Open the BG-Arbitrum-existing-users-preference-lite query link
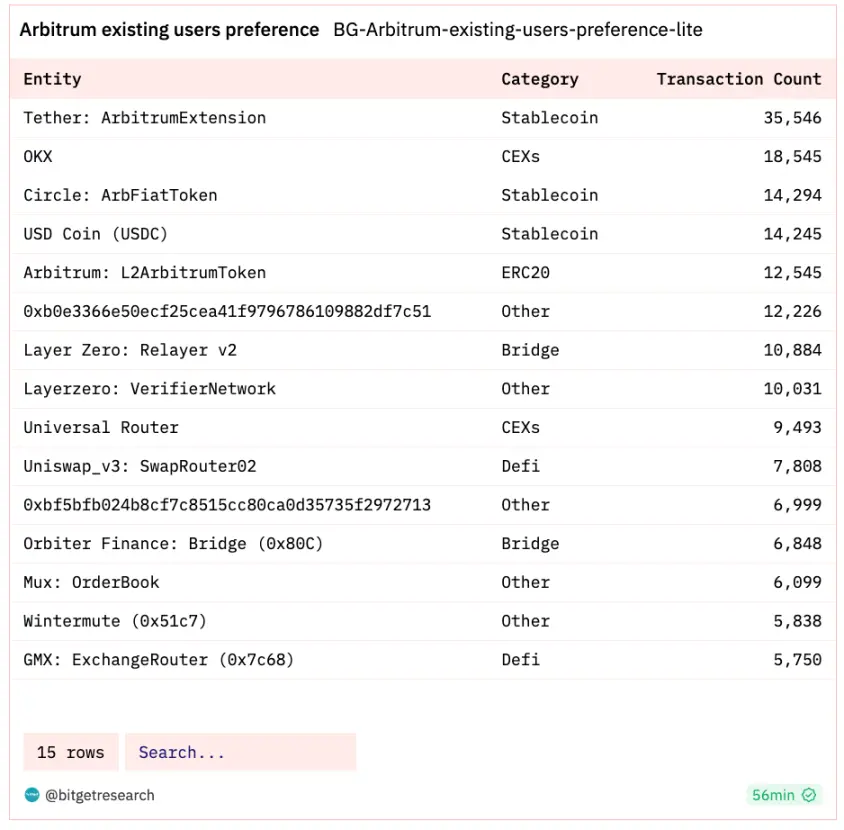This screenshot has height=830, width=844. coord(518,30)
